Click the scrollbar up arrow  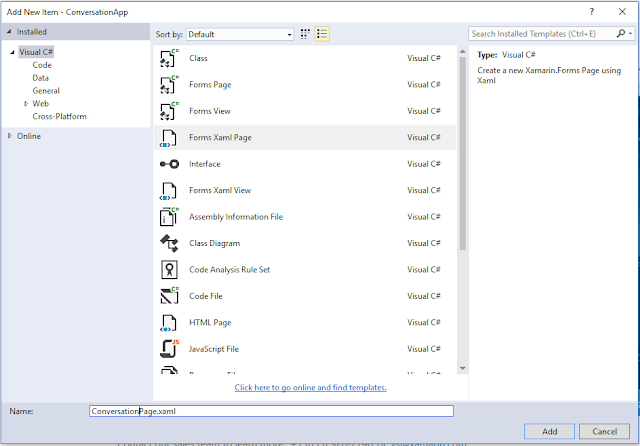pyautogui.click(x=462, y=51)
